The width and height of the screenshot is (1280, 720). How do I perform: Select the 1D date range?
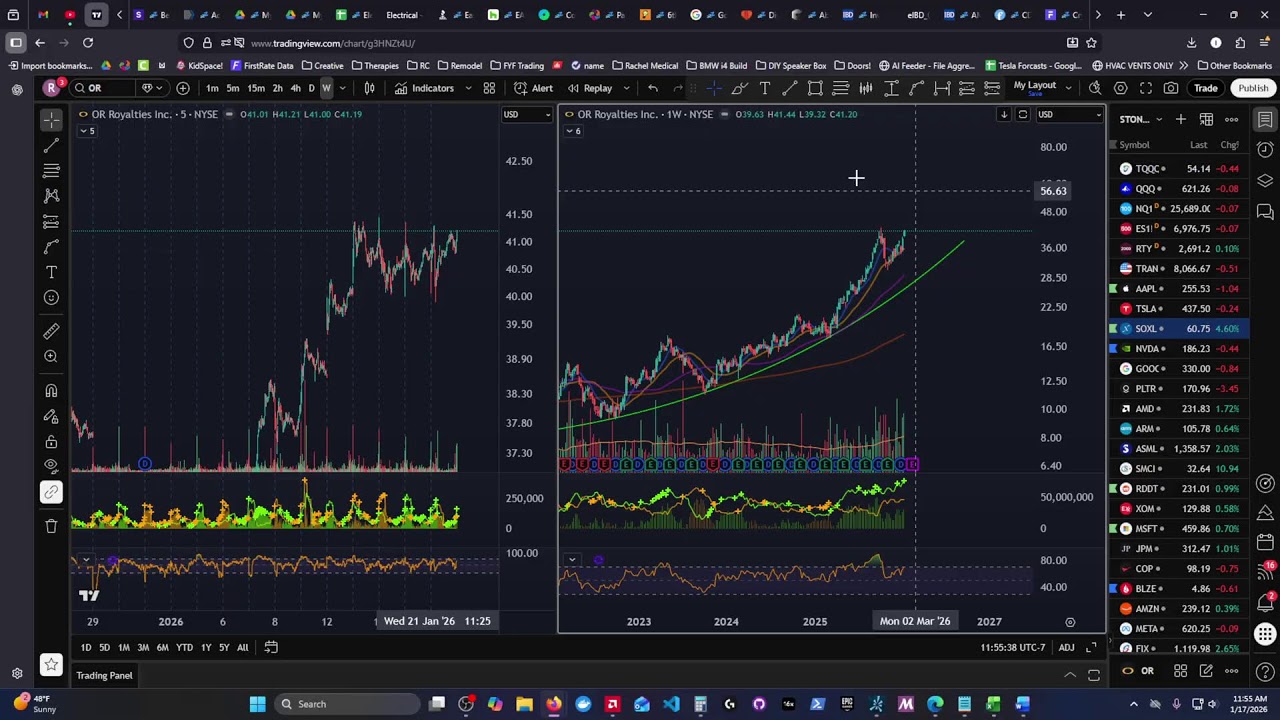tap(85, 647)
